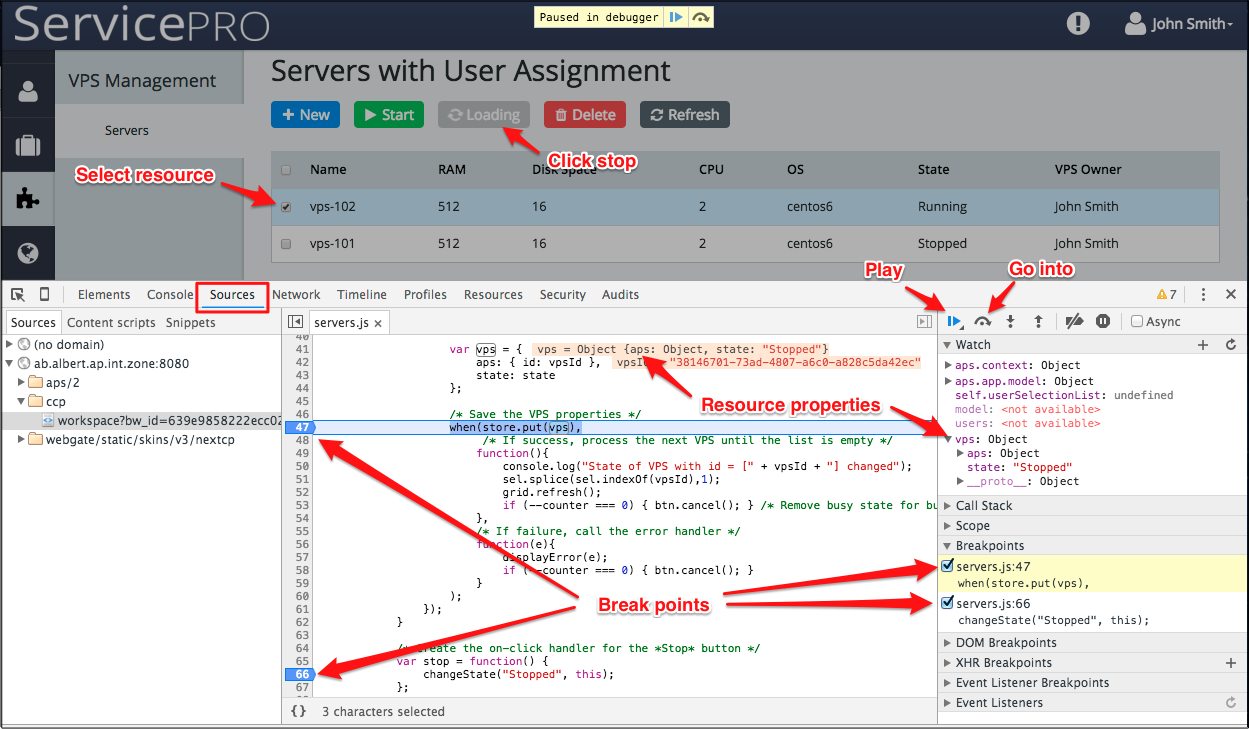Click the green Start button
The height and width of the screenshot is (729, 1249).
[x=388, y=115]
